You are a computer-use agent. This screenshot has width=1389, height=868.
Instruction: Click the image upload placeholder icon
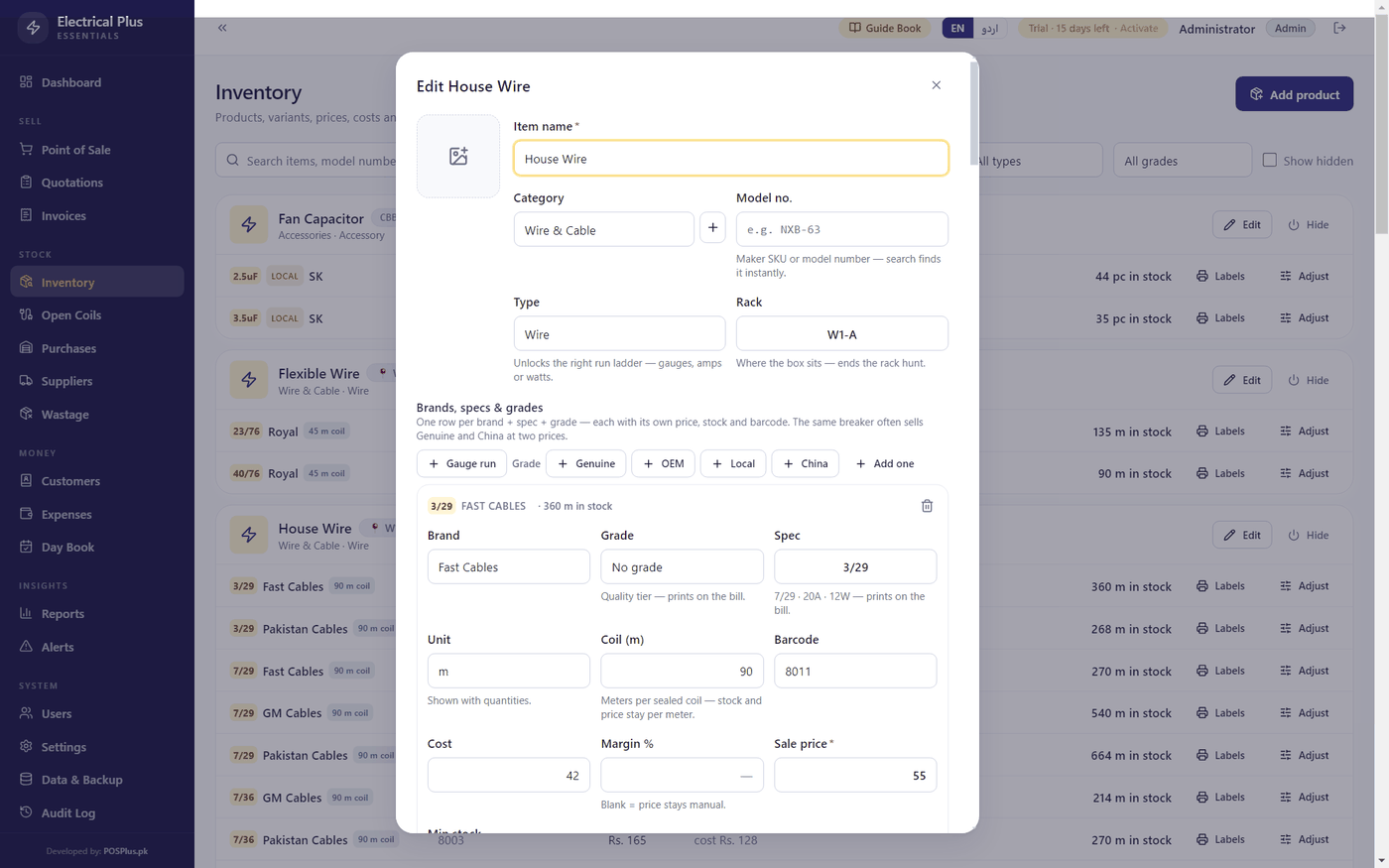click(x=458, y=157)
